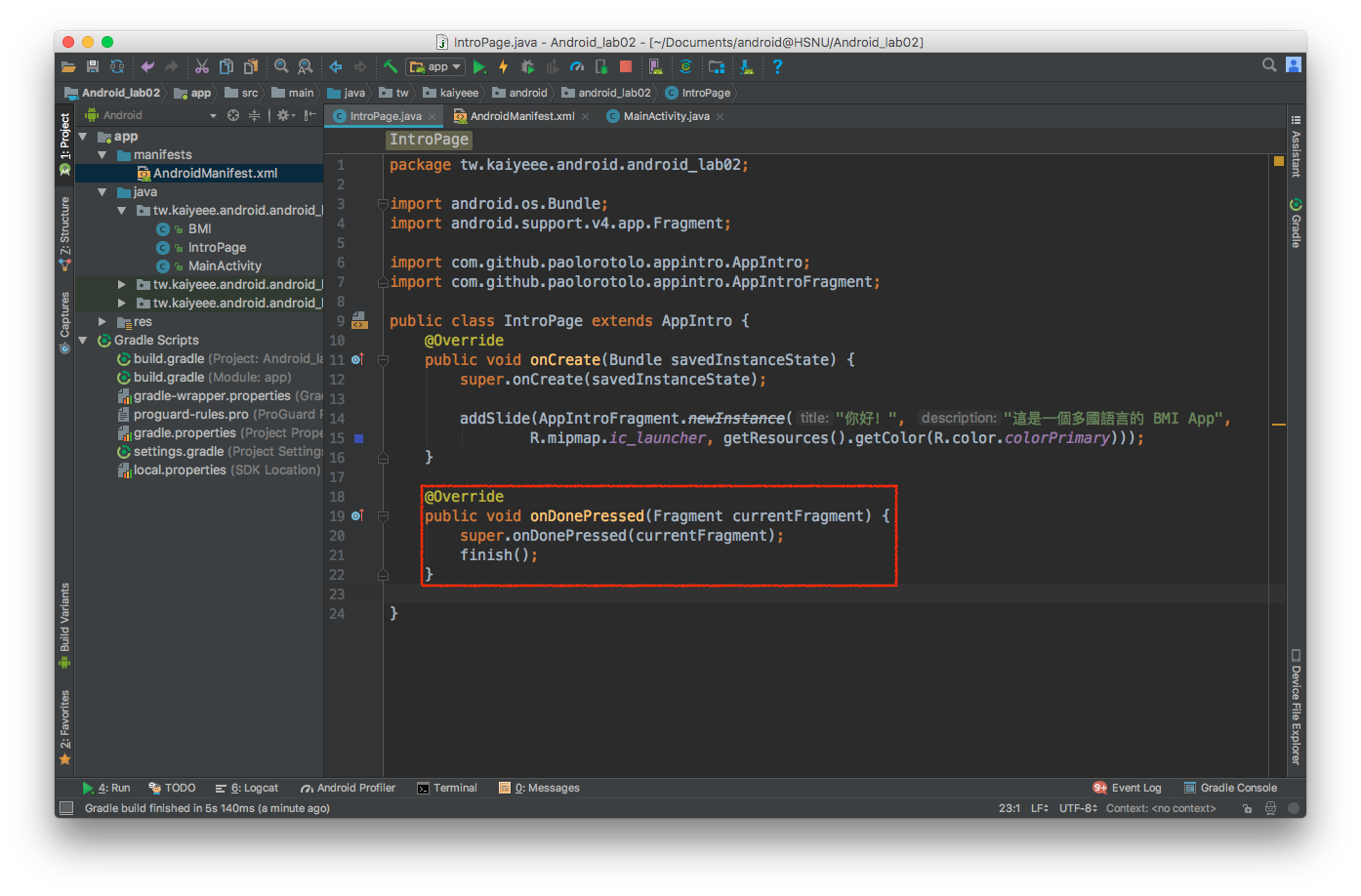
Task: Open the app run configuration dropdown
Action: tap(435, 66)
